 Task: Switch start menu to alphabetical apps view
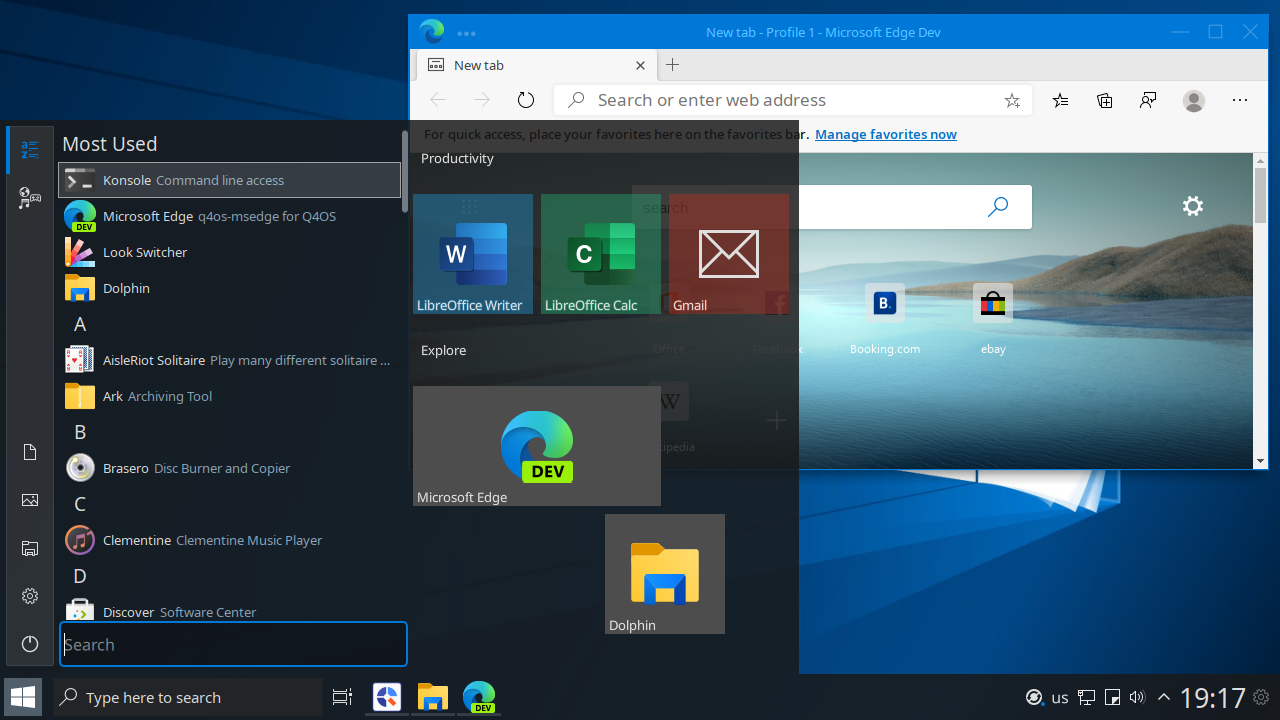[30, 150]
